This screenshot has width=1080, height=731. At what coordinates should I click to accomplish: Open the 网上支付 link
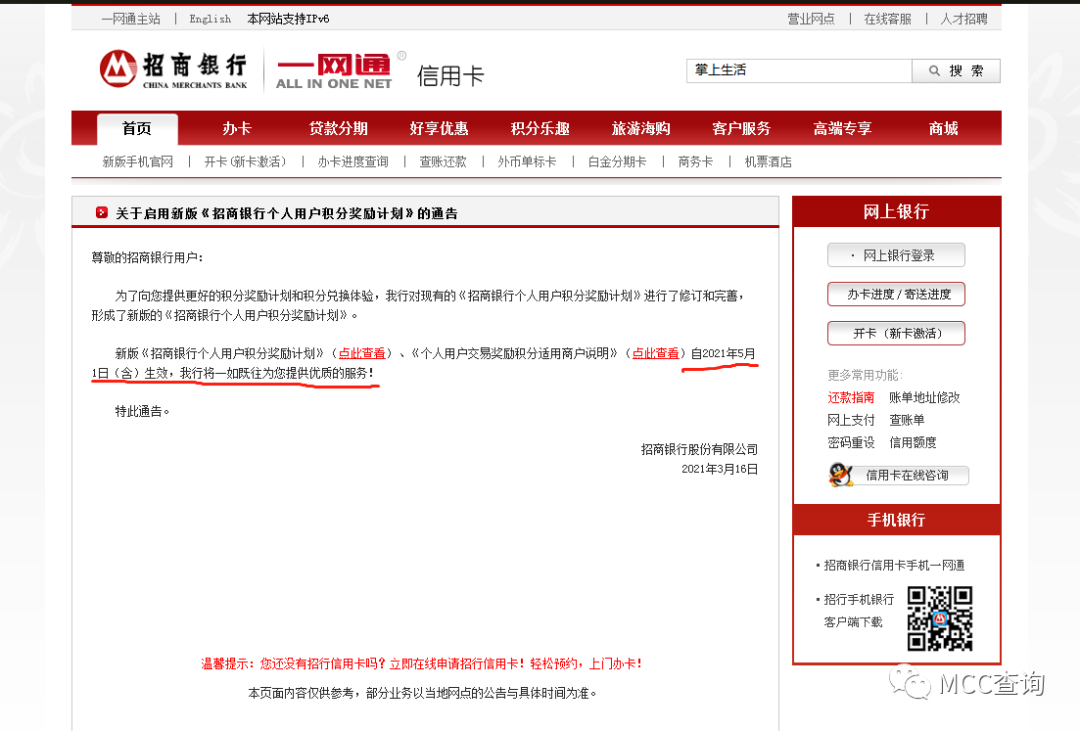coord(851,420)
